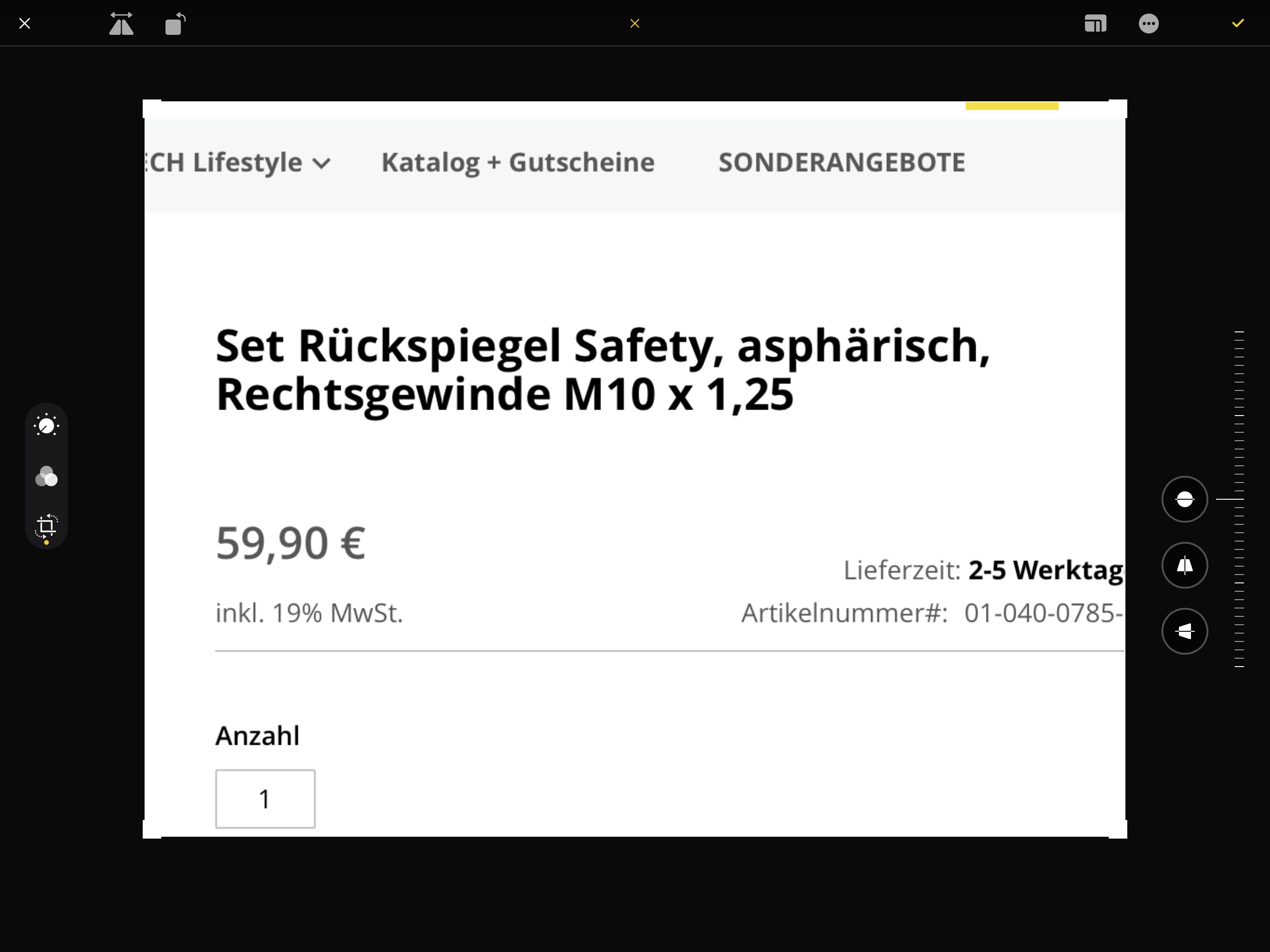Select the Vertical perspective adjustment button
The height and width of the screenshot is (952, 1270).
click(1184, 565)
